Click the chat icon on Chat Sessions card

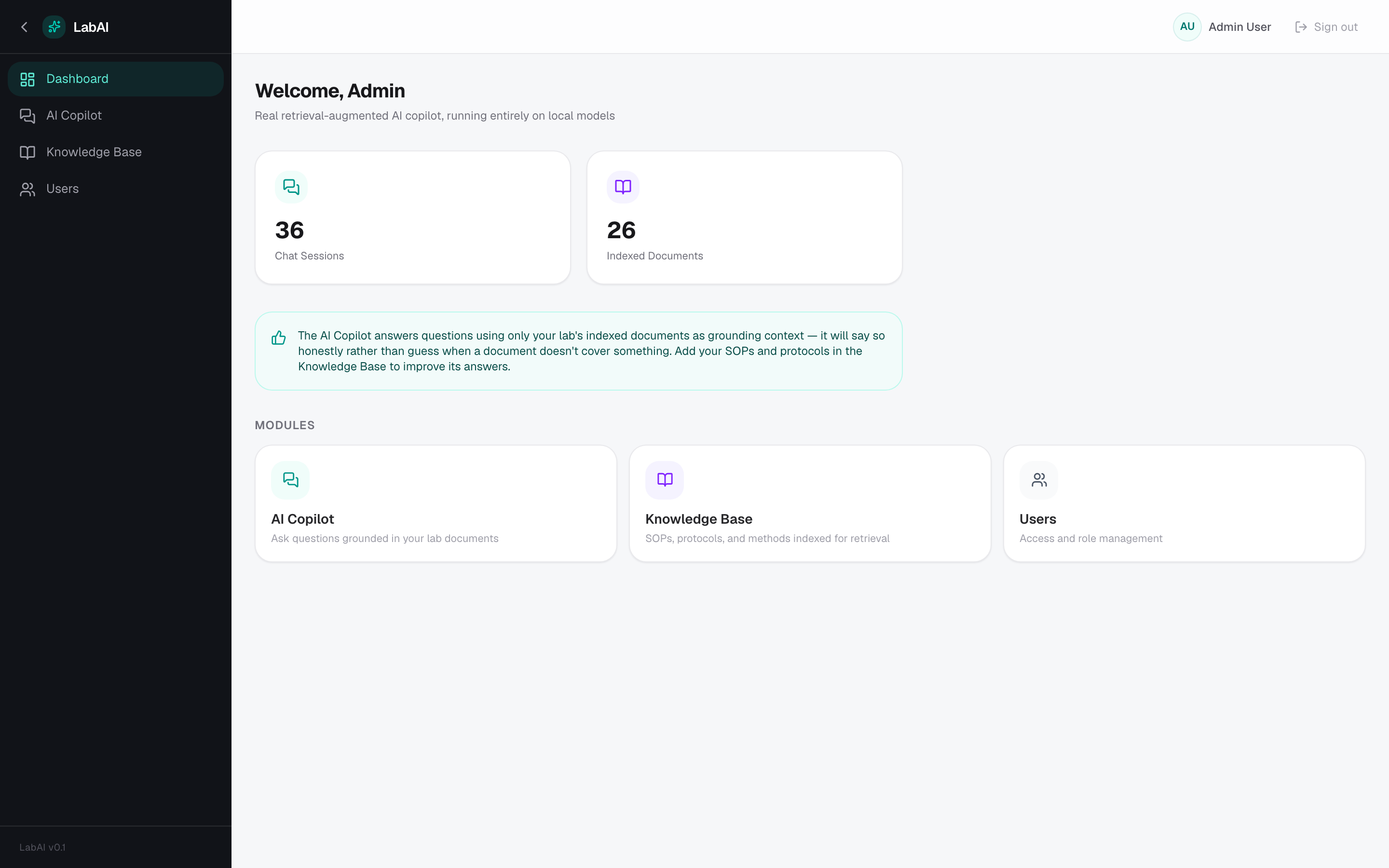click(x=291, y=187)
